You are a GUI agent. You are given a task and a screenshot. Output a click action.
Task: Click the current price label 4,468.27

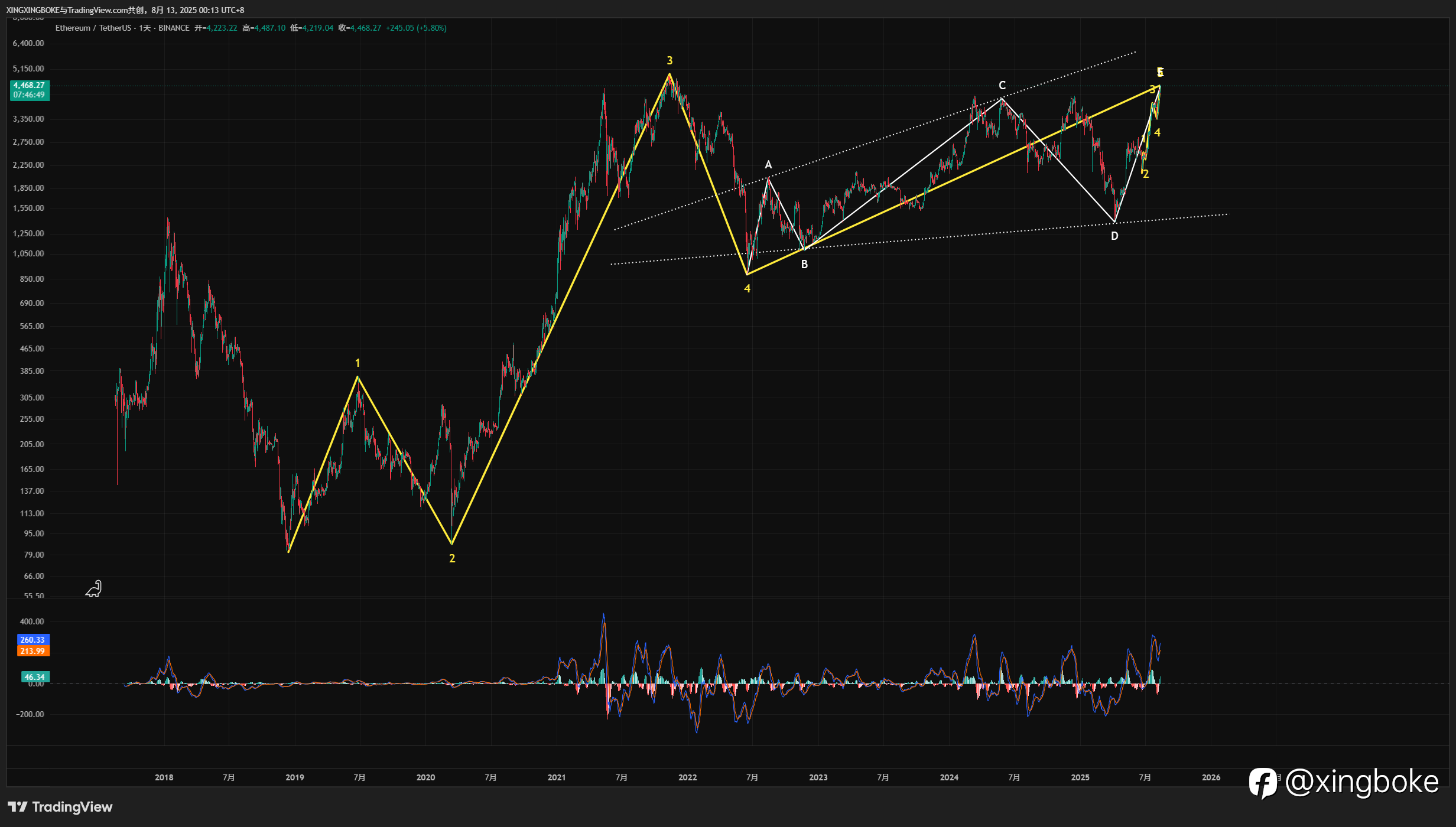click(29, 86)
